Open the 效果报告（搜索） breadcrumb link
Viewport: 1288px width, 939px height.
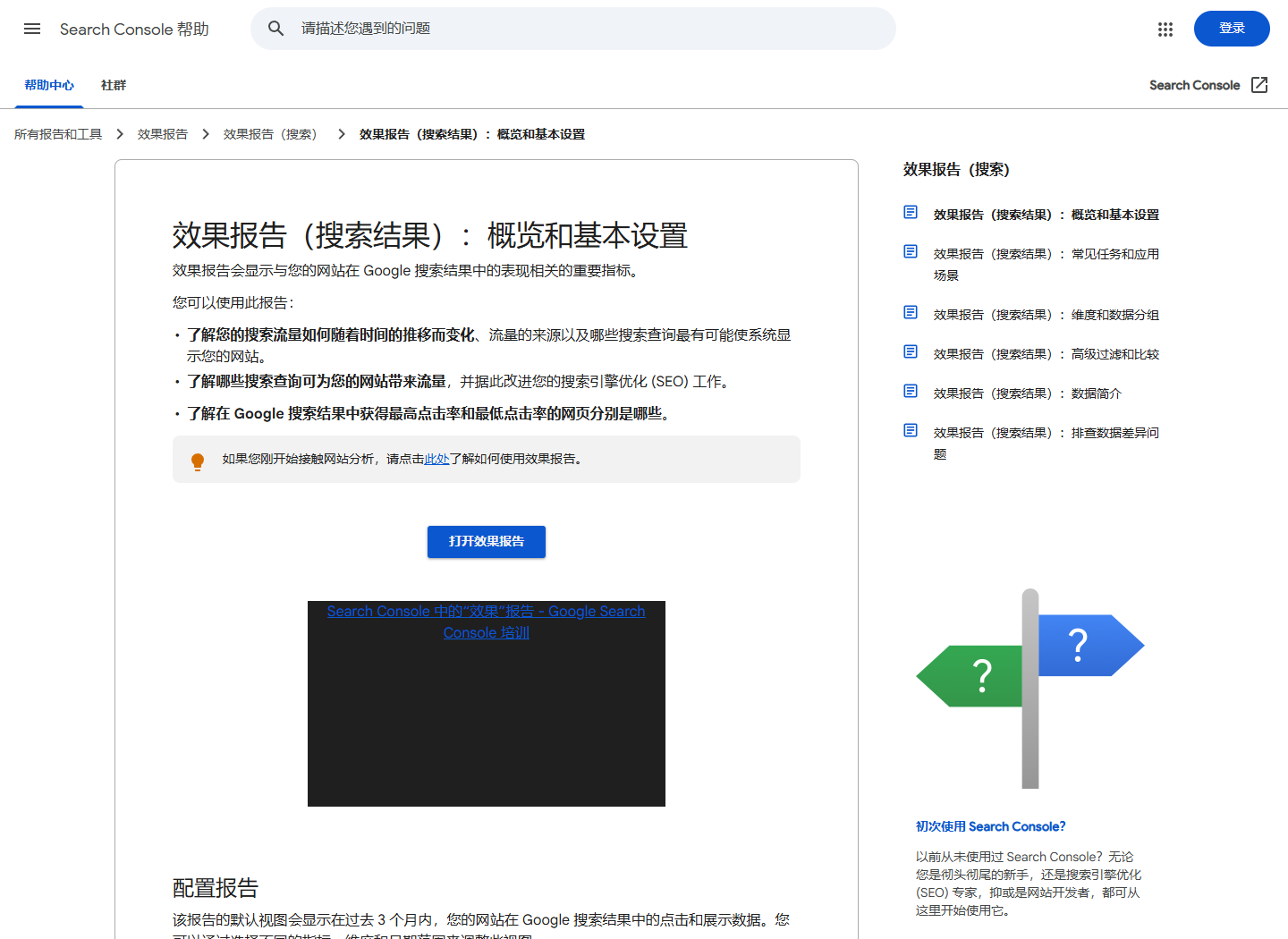point(273,134)
